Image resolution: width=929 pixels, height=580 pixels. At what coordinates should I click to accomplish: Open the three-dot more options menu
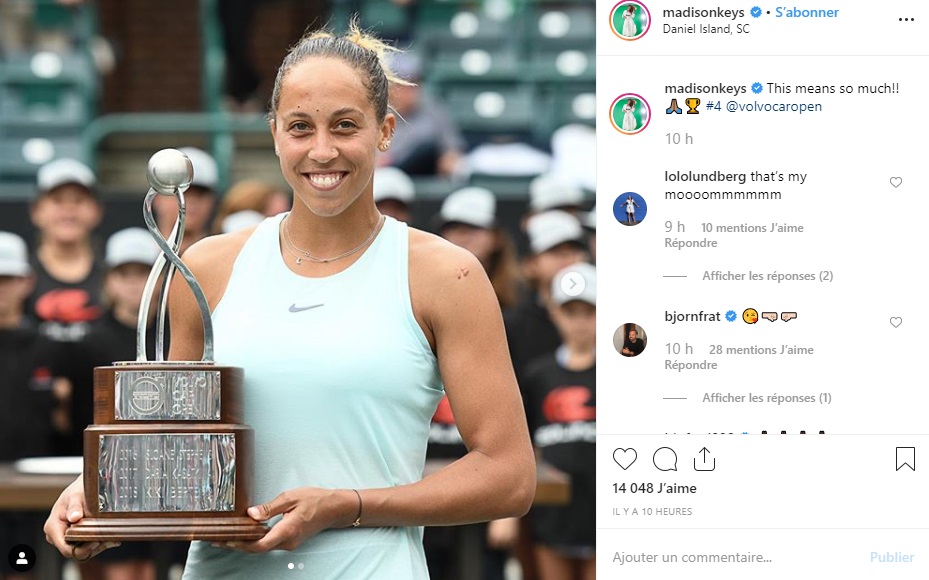coord(906,20)
